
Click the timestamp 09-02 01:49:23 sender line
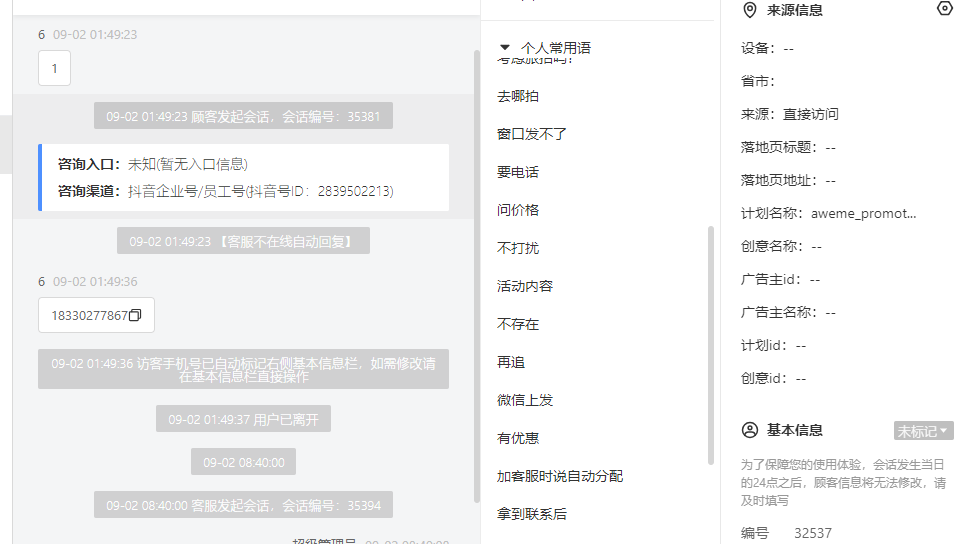tap(88, 35)
